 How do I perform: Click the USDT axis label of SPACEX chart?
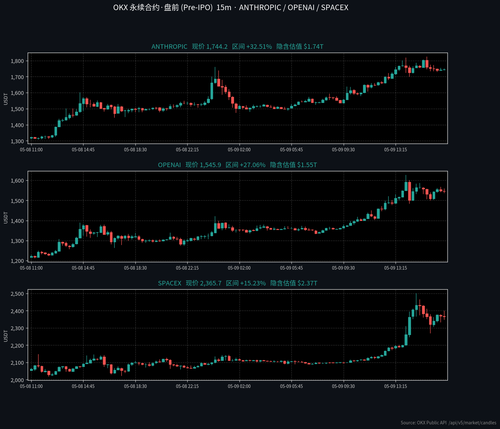coord(6,336)
